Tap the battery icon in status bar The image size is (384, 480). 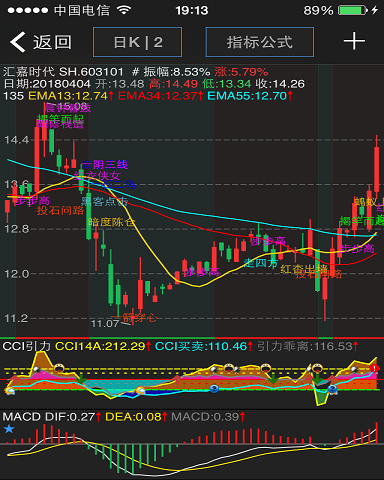(353, 10)
